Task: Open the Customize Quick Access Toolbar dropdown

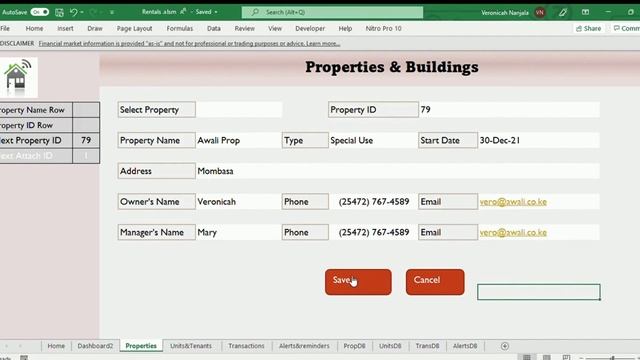Action: (x=112, y=12)
